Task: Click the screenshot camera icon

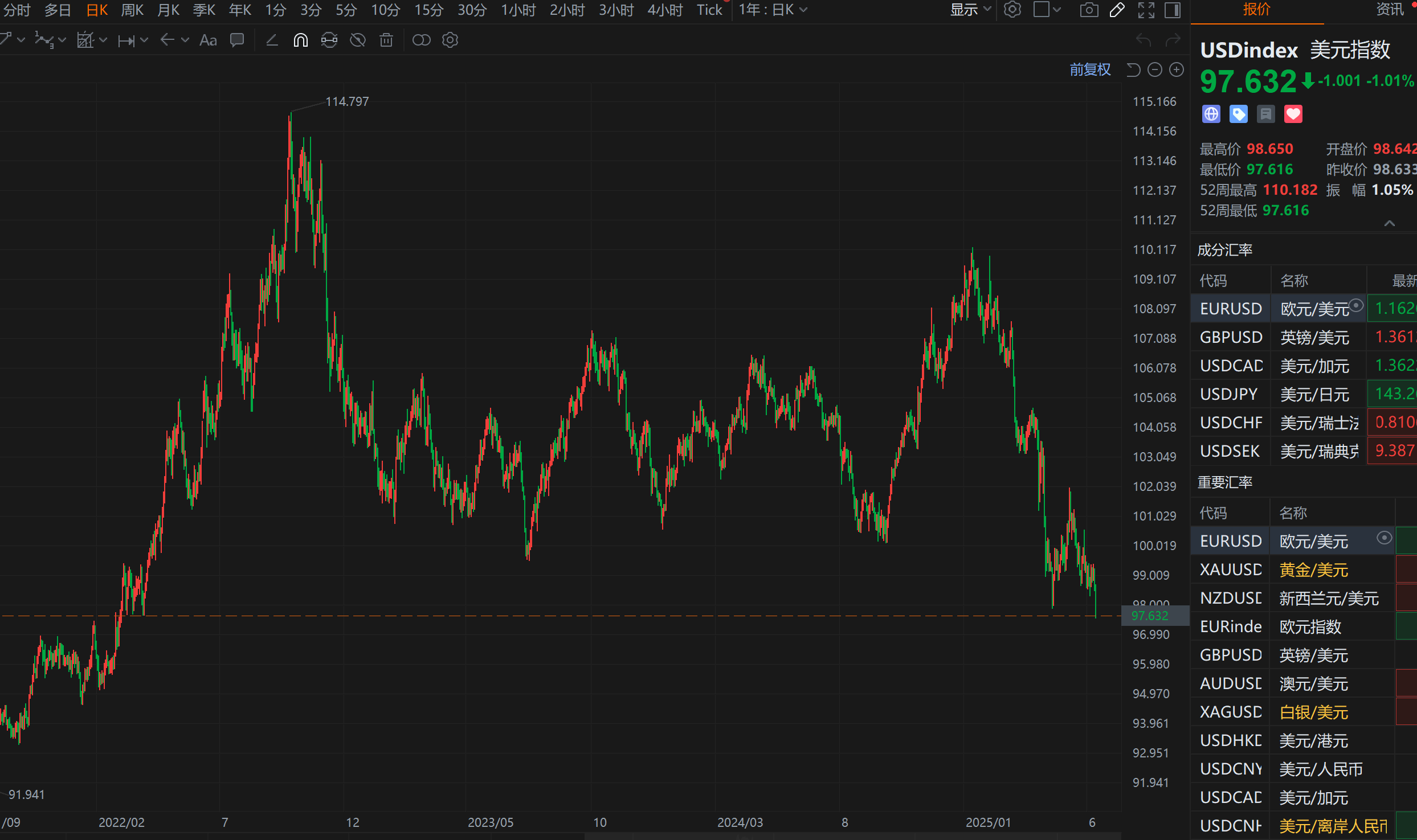Action: 1089,10
